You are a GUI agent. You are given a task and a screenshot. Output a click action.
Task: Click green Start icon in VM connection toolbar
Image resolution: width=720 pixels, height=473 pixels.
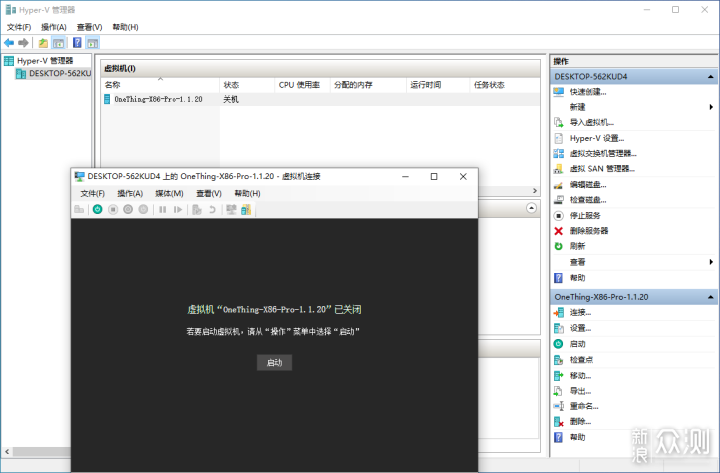click(x=97, y=209)
